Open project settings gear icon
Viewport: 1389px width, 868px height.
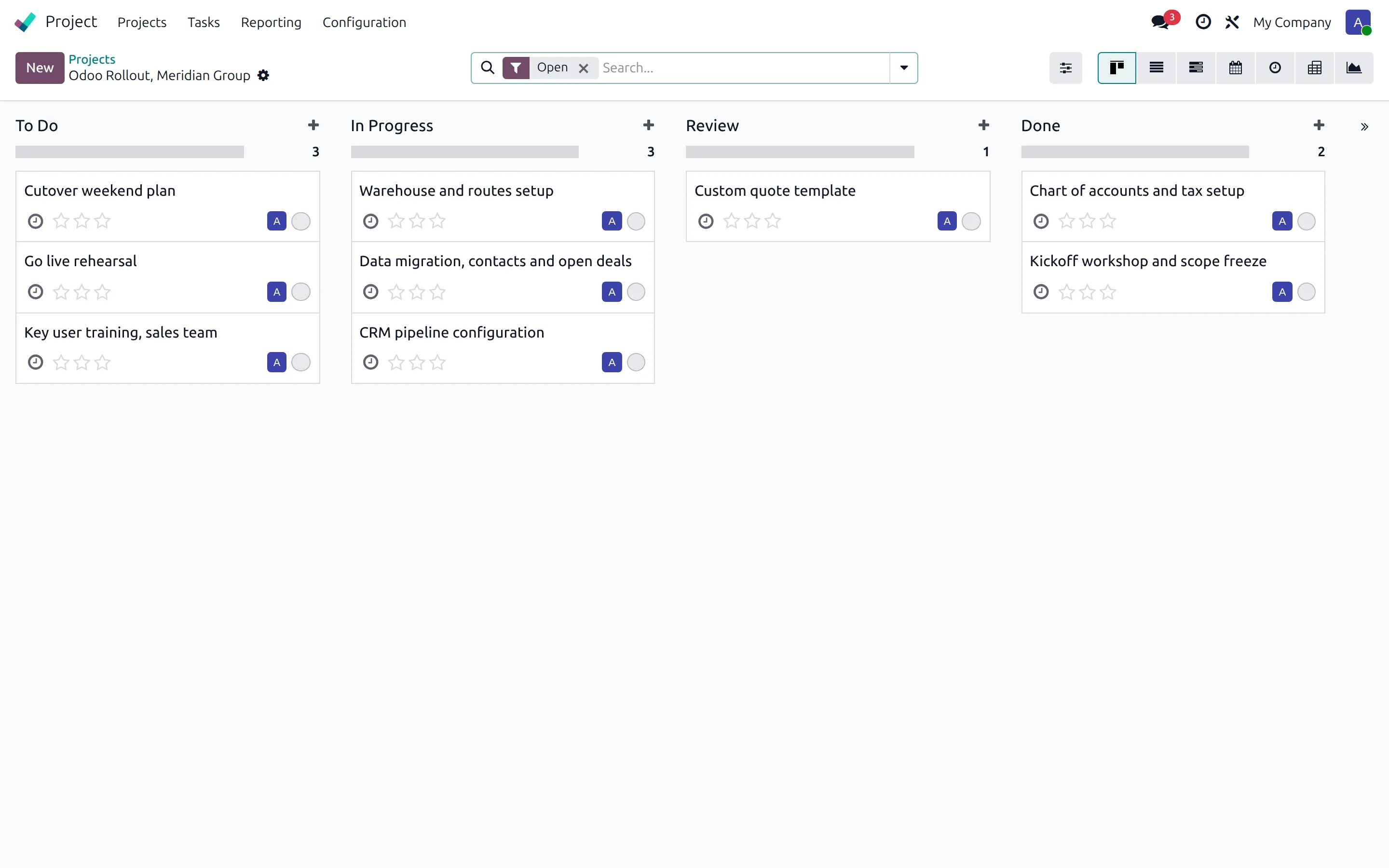coord(263,75)
